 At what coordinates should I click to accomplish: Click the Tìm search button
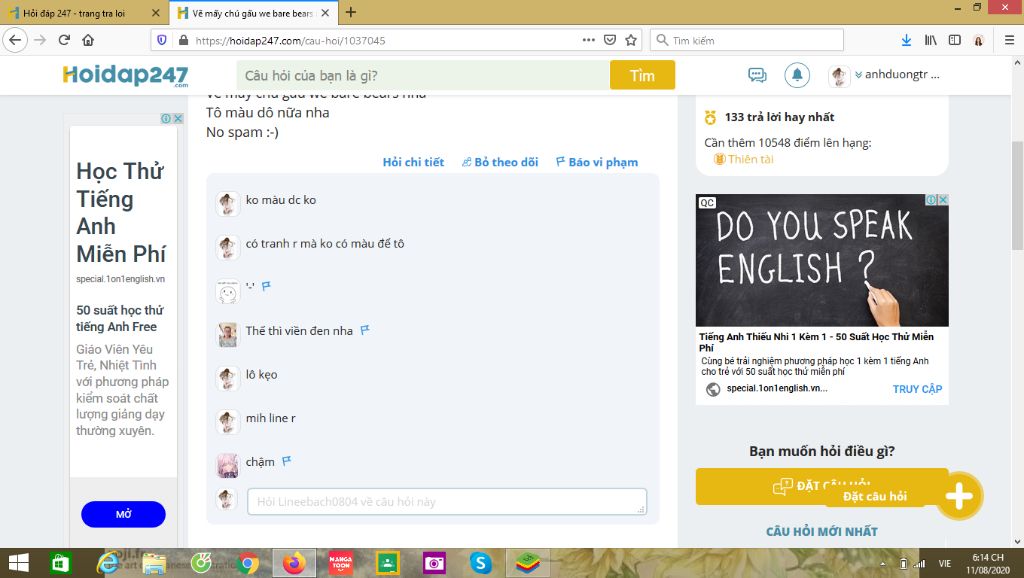[642, 75]
